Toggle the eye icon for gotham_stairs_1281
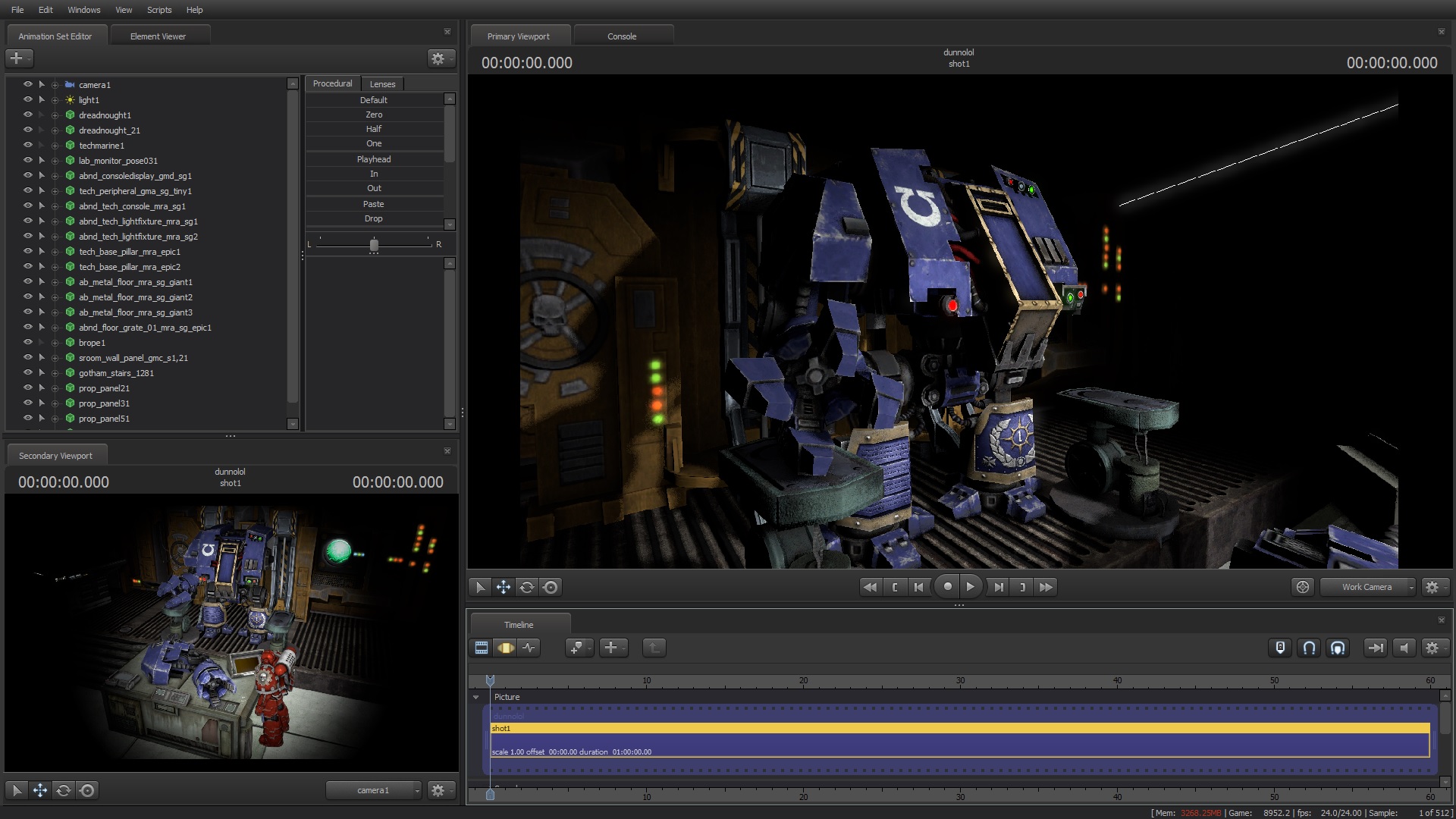 28,372
